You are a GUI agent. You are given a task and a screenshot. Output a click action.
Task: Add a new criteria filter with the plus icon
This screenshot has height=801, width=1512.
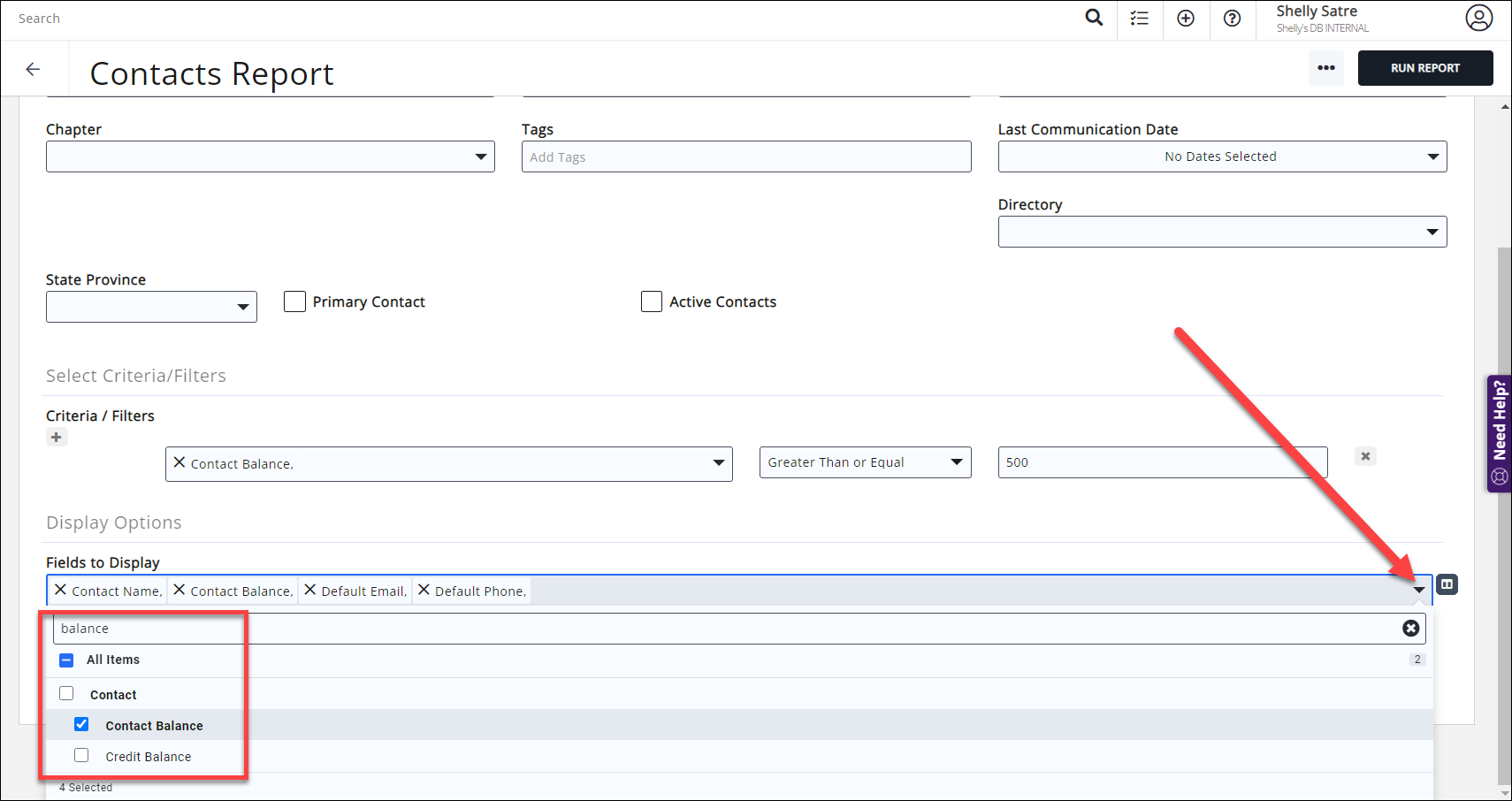click(57, 437)
